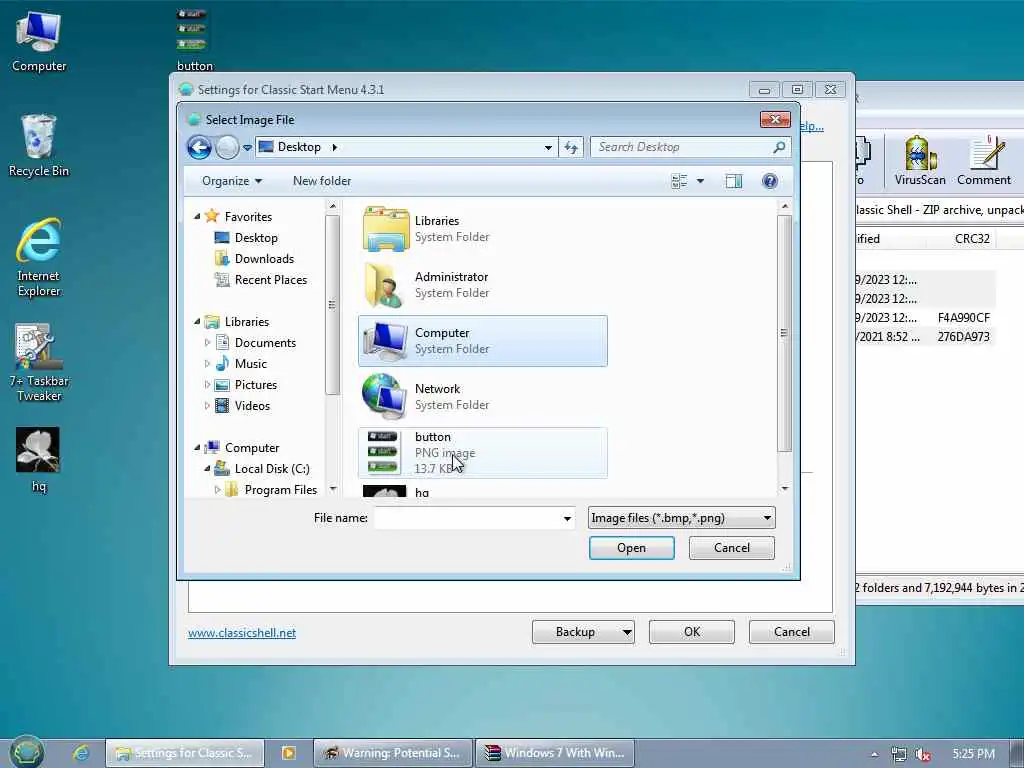Select the hq image on desktop
1024x768 pixels.
(x=38, y=459)
